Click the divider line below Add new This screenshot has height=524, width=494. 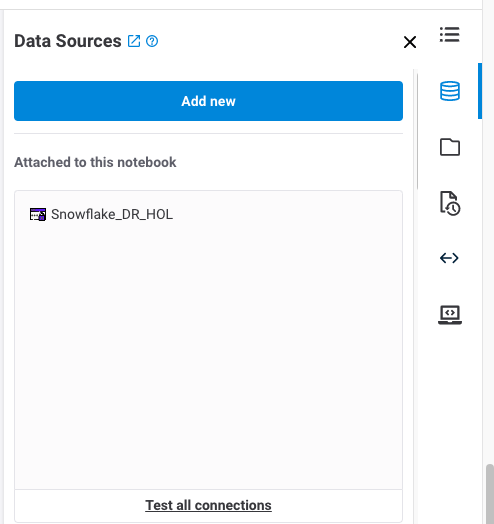[x=208, y=133]
